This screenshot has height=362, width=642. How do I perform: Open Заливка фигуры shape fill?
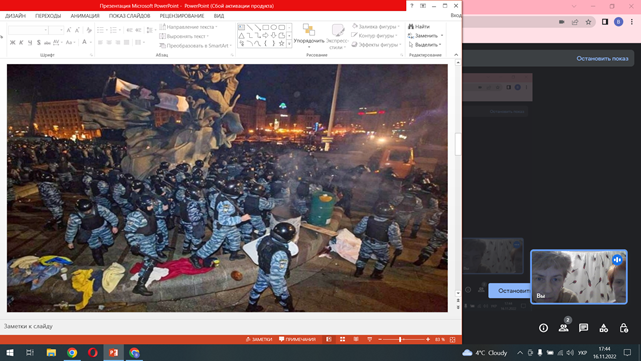pyautogui.click(x=376, y=27)
